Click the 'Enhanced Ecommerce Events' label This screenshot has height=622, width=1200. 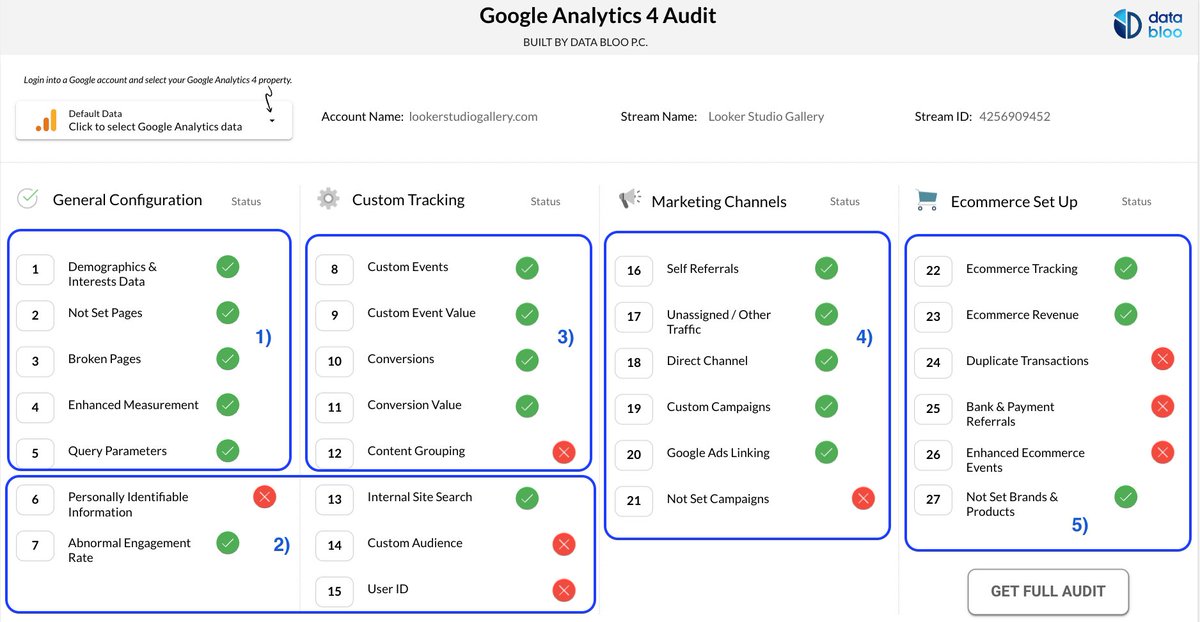pos(1025,460)
